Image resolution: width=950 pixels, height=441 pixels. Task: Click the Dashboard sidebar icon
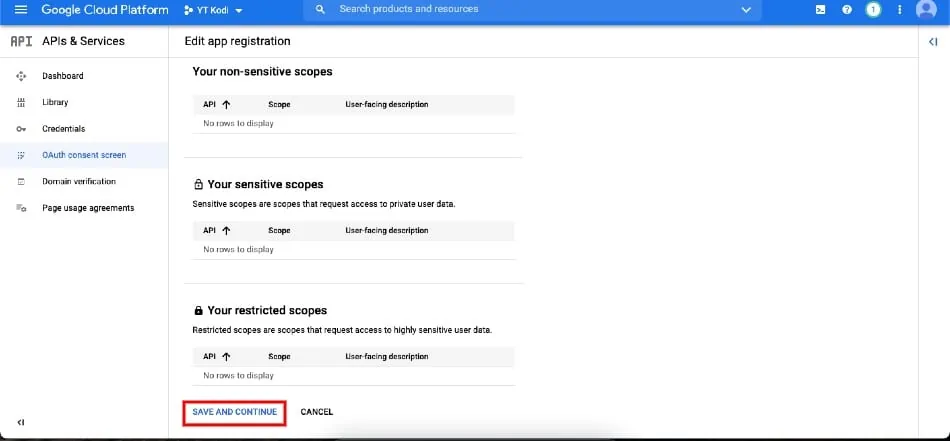pos(21,76)
